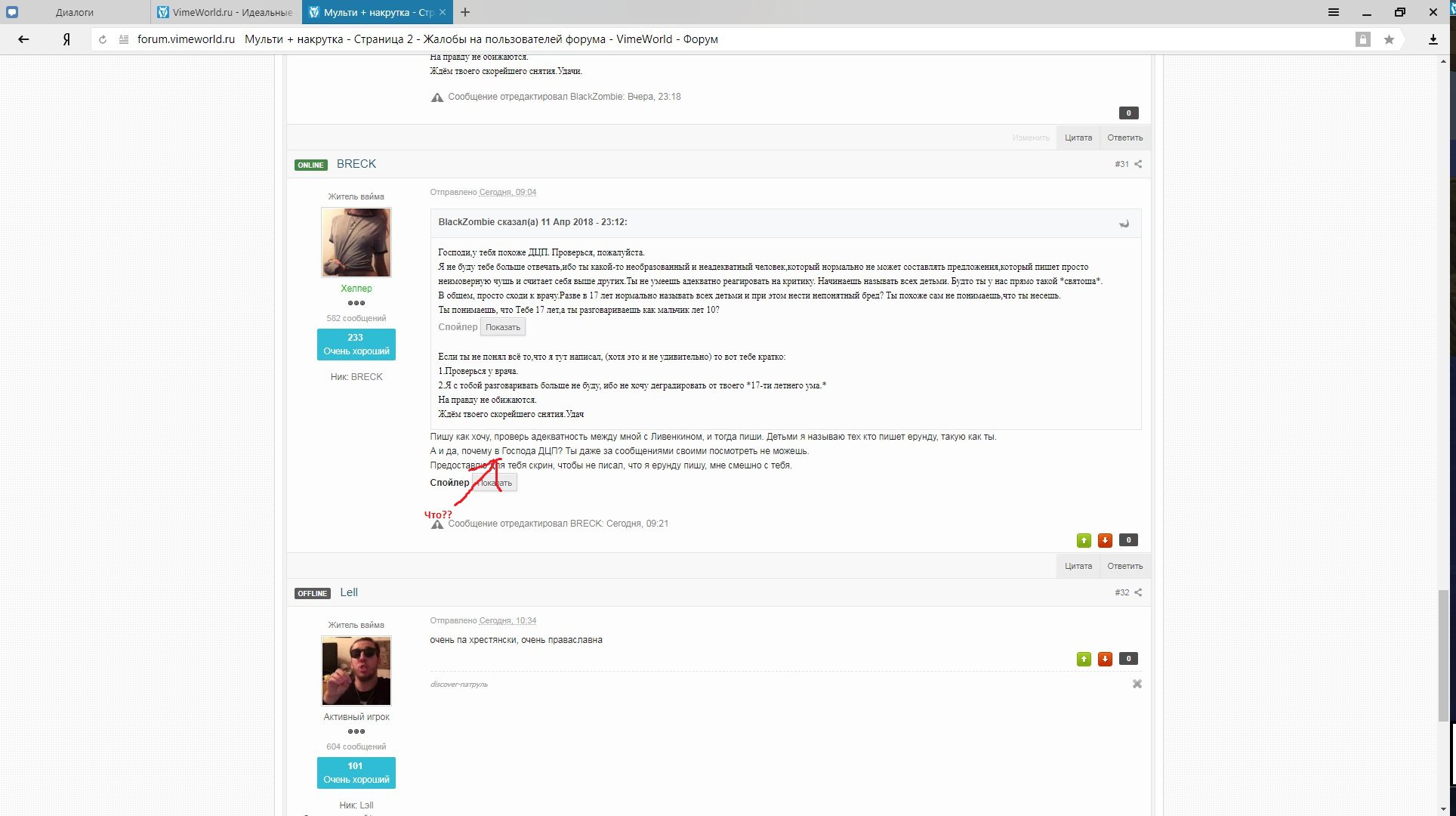Upvote BRECK's post with green arrow
The height and width of the screenshot is (816, 1456).
coord(1084,540)
